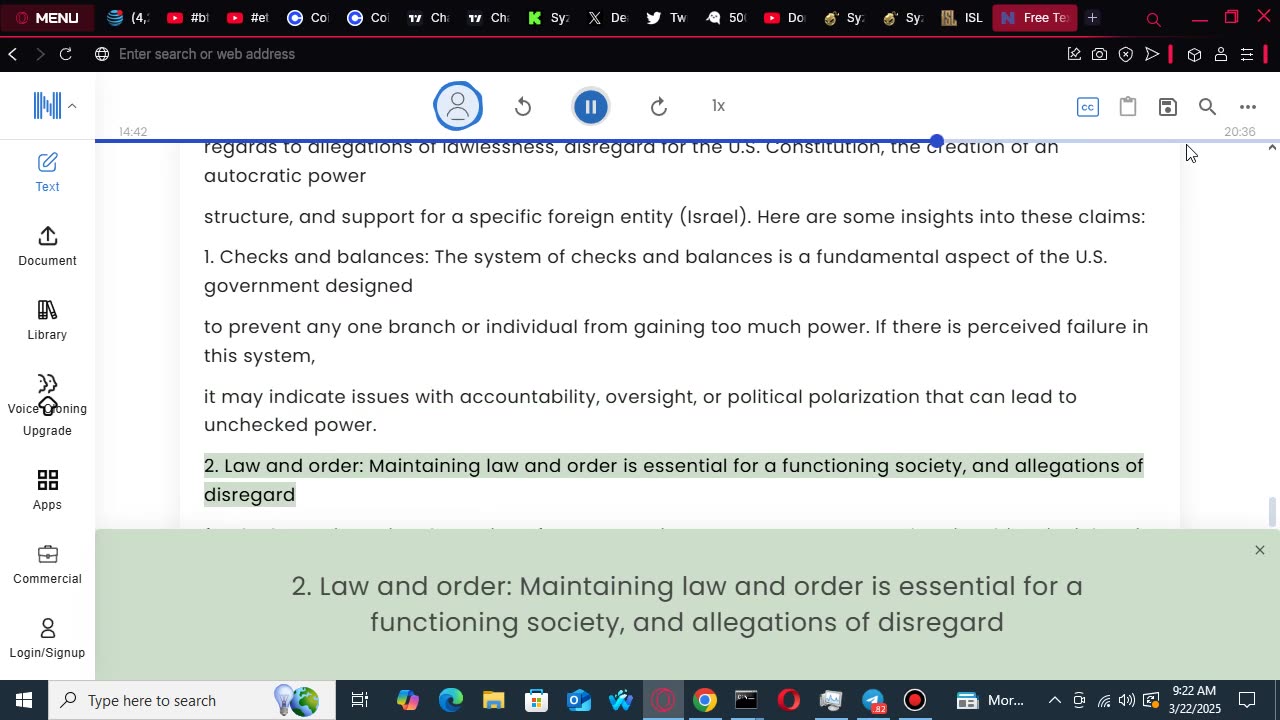This screenshot has width=1280, height=720.
Task: Switch to the 'Tw' Twitter tab
Action: click(x=668, y=18)
